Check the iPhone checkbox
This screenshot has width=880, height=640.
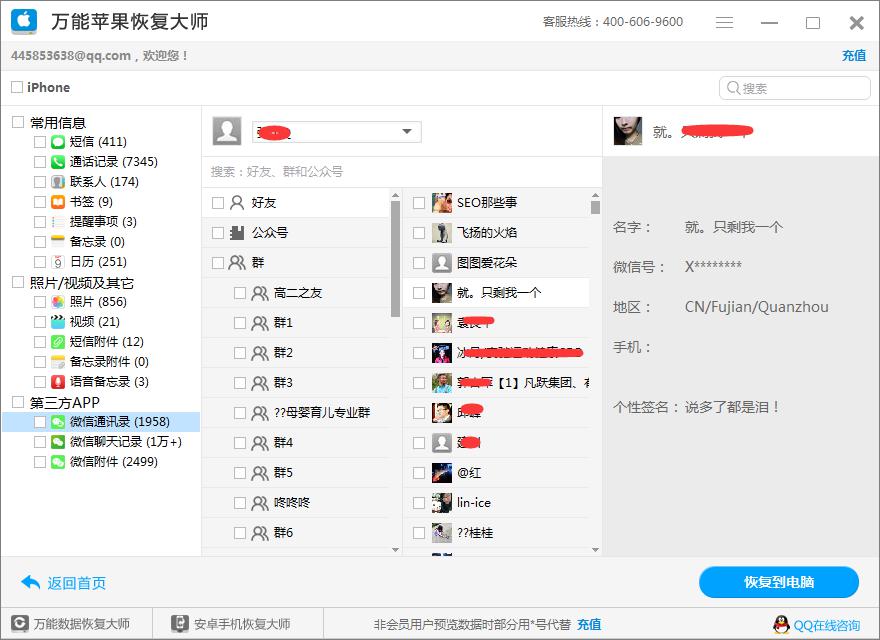15,87
